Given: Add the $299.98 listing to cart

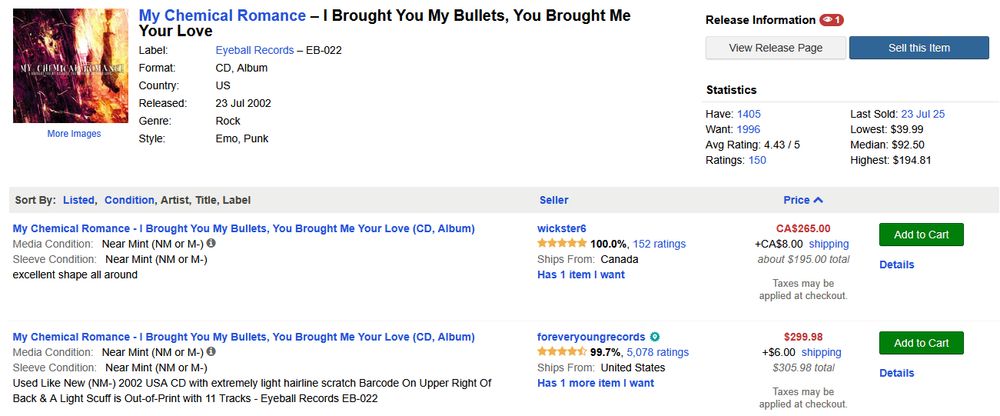Looking at the screenshot, I should pos(921,343).
